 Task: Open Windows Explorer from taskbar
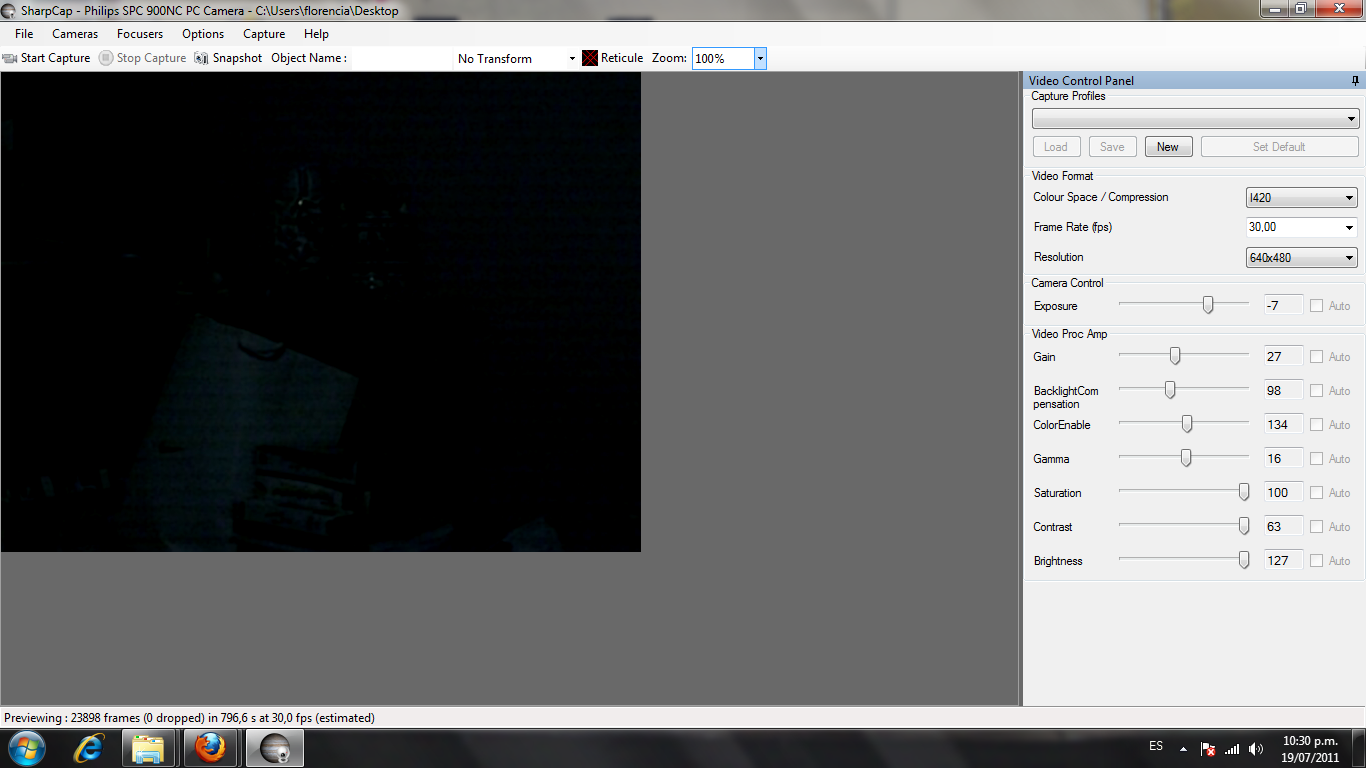(148, 748)
